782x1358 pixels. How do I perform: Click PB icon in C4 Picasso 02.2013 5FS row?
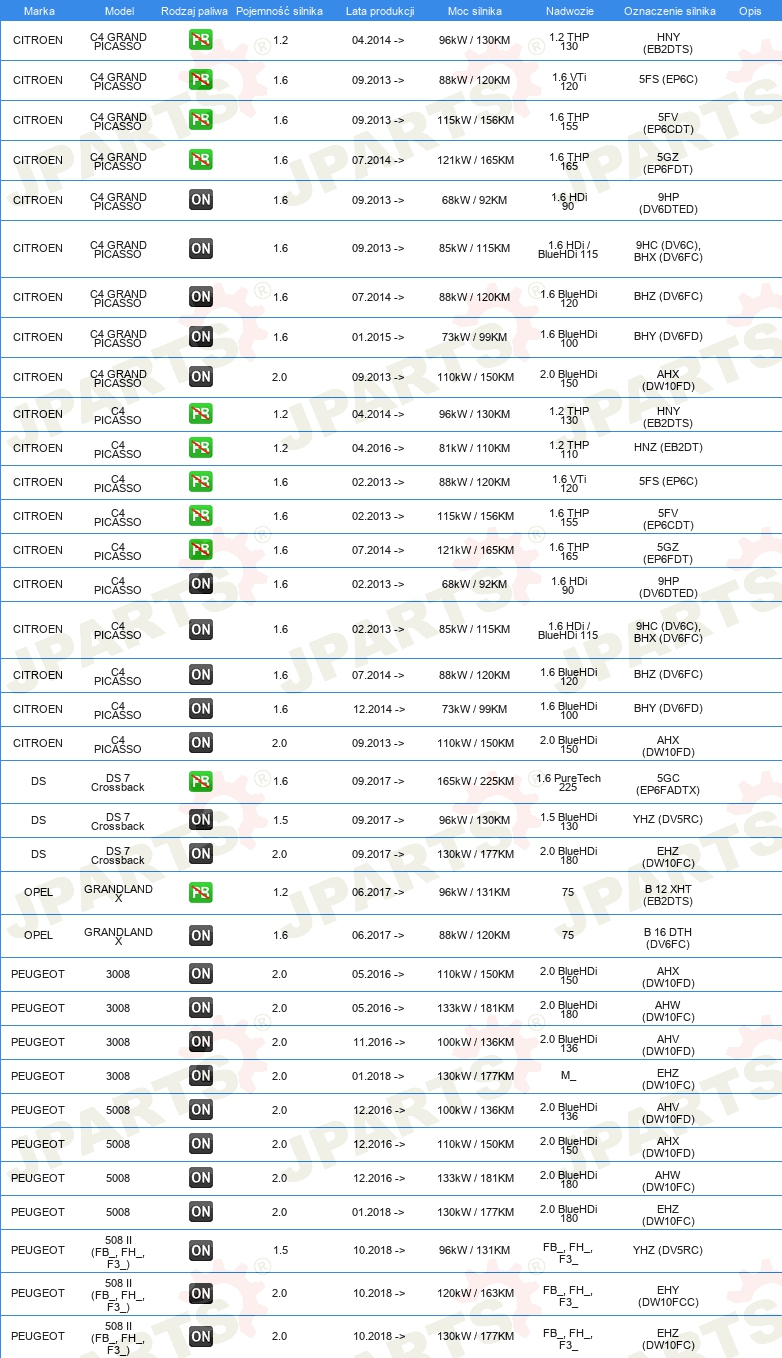(201, 482)
